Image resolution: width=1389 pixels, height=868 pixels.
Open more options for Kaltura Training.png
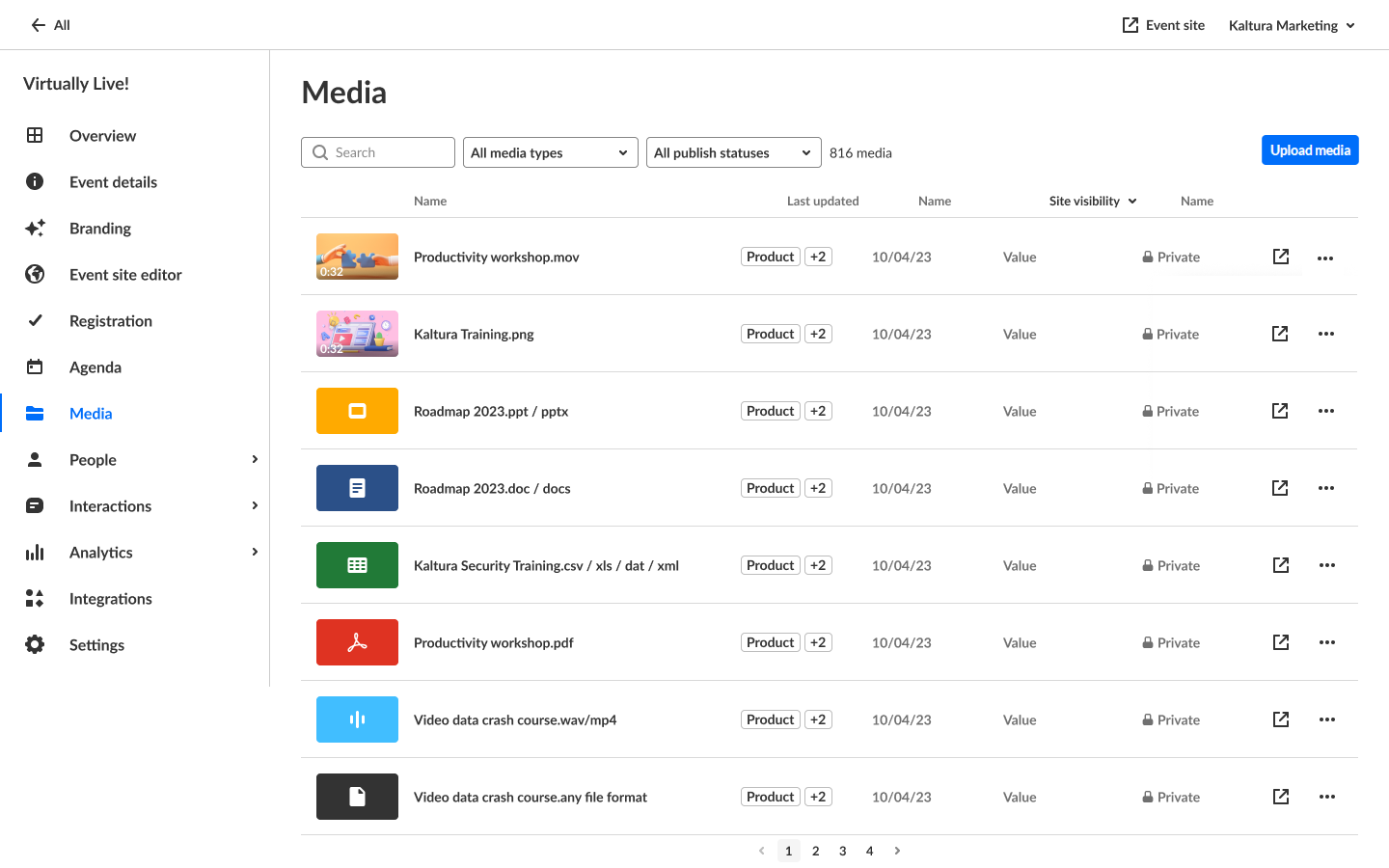pos(1326,334)
